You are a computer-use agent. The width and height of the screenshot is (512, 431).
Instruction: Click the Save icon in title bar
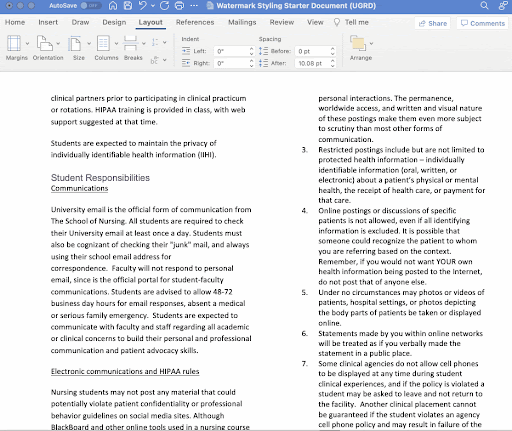click(x=128, y=6)
